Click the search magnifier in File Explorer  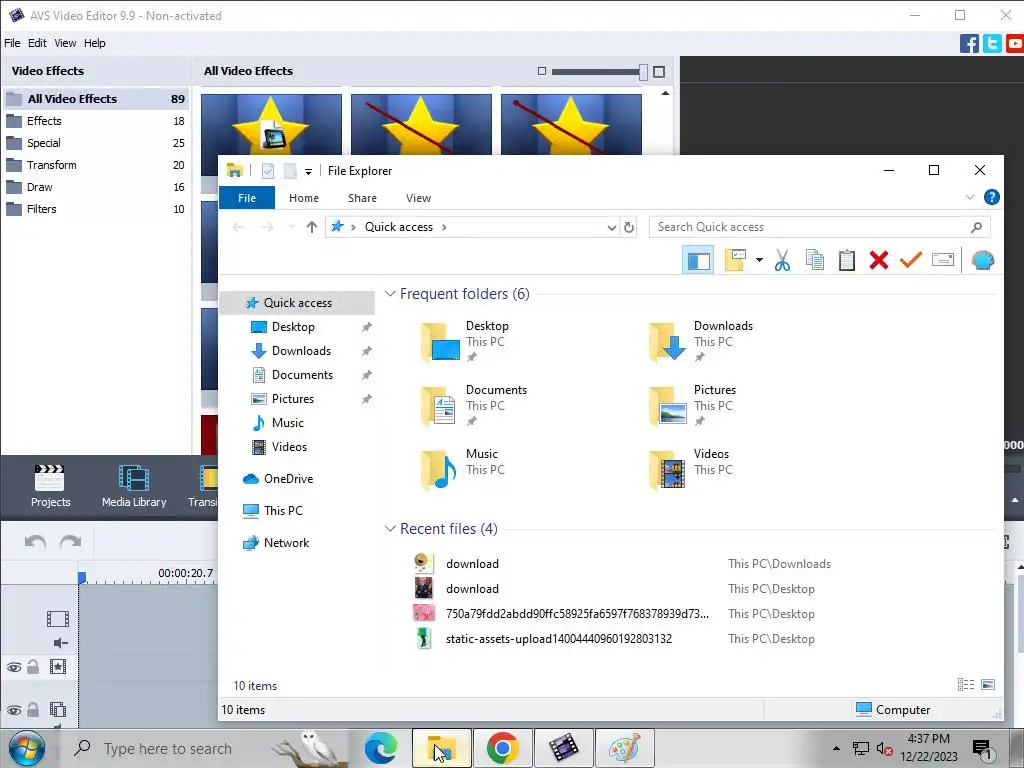(976, 227)
